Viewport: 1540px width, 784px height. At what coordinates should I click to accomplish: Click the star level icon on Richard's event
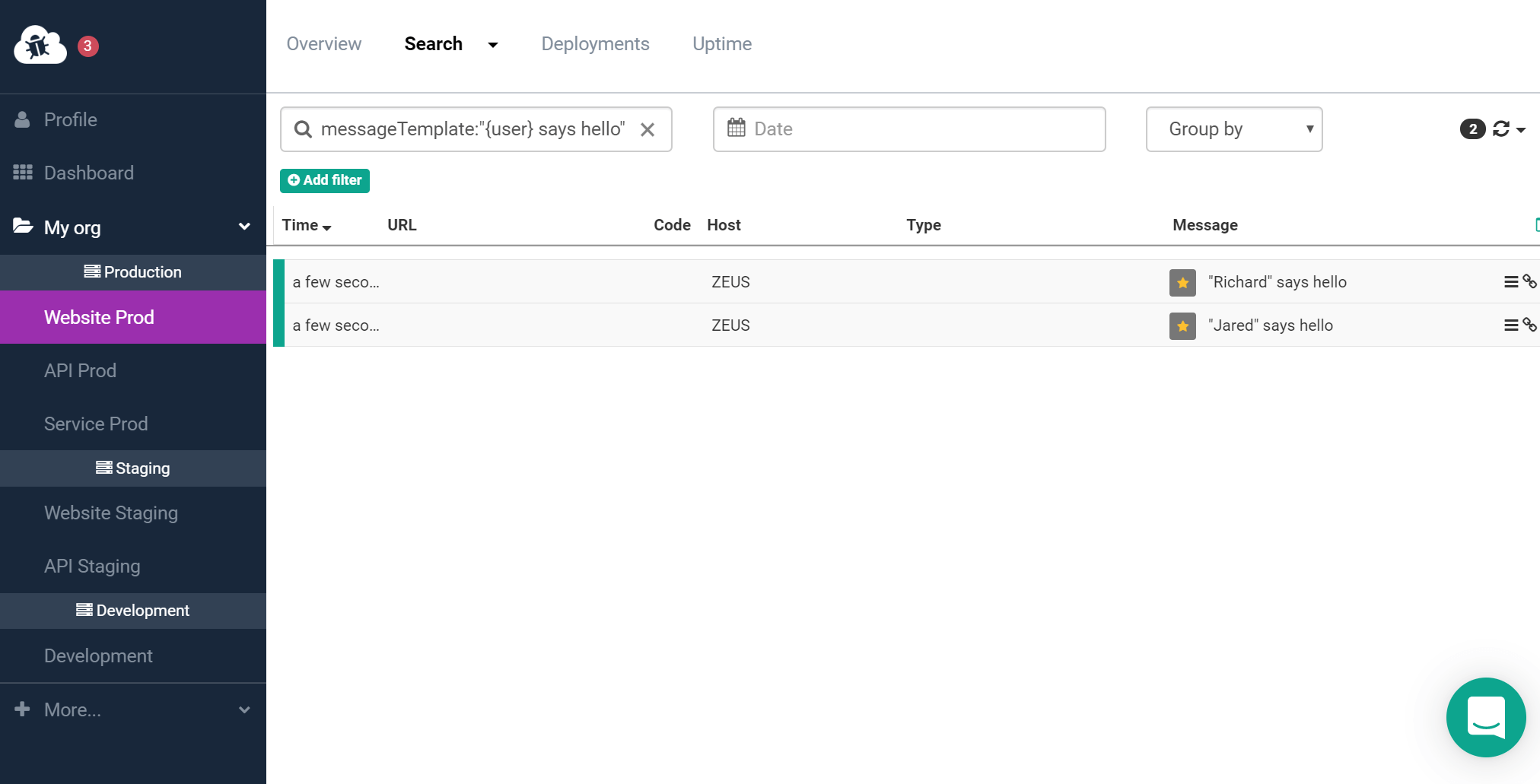(x=1182, y=282)
